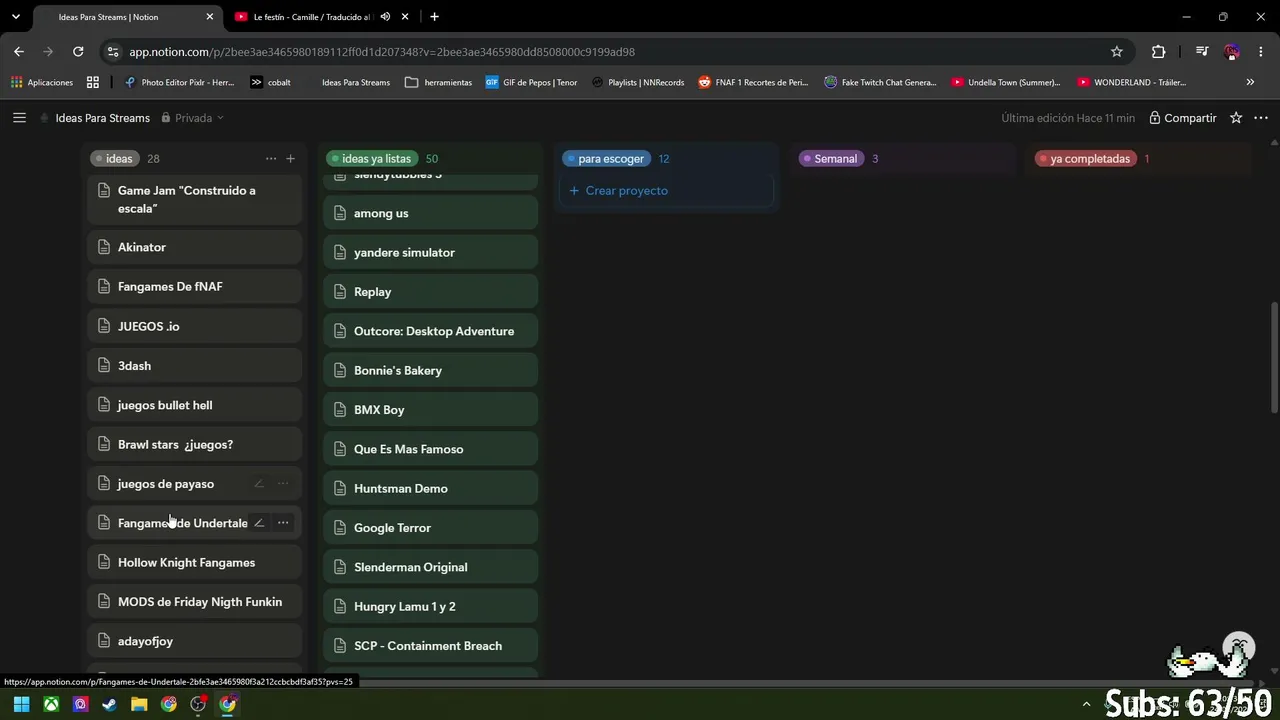
Task: Open the Chrome three-dot menu
Action: [x=1260, y=52]
